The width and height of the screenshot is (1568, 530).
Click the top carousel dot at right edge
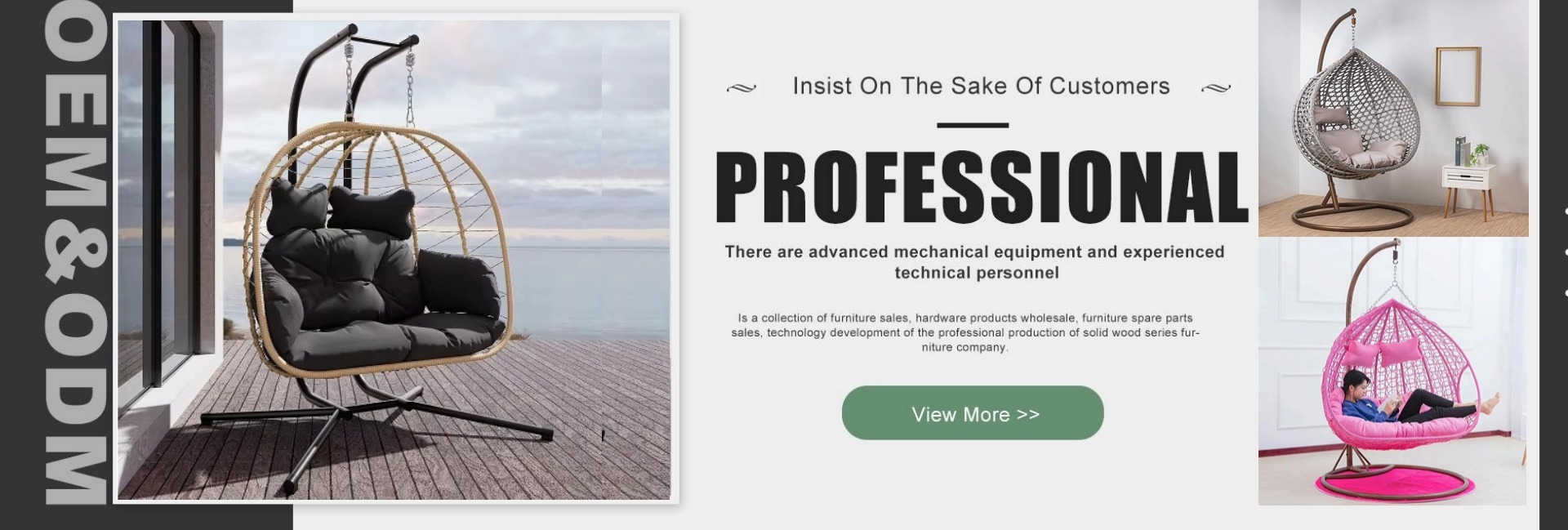[x=1566, y=212]
